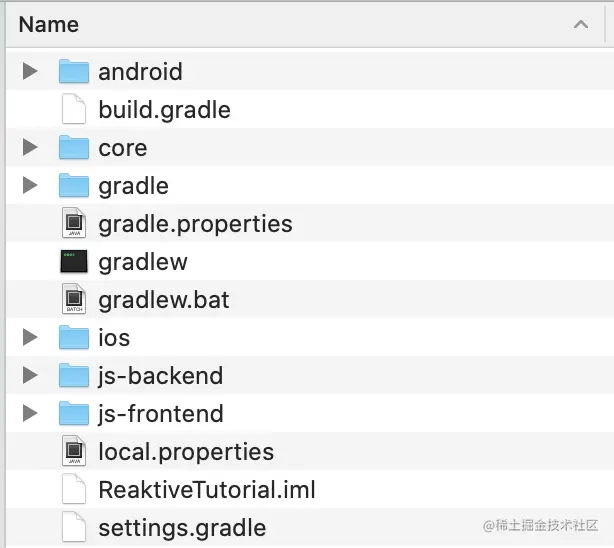Select the core folder name
The image size is (614, 548).
coord(122,148)
